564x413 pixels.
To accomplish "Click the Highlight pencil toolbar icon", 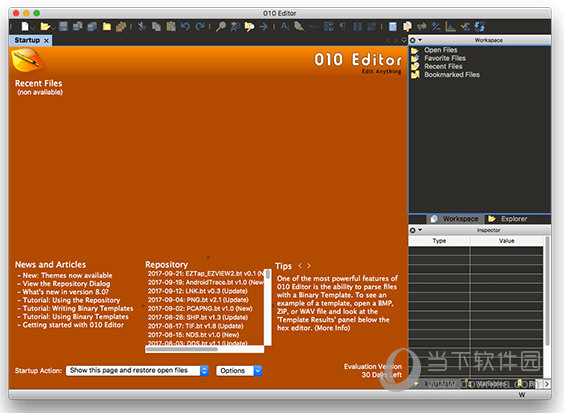I will pos(299,26).
